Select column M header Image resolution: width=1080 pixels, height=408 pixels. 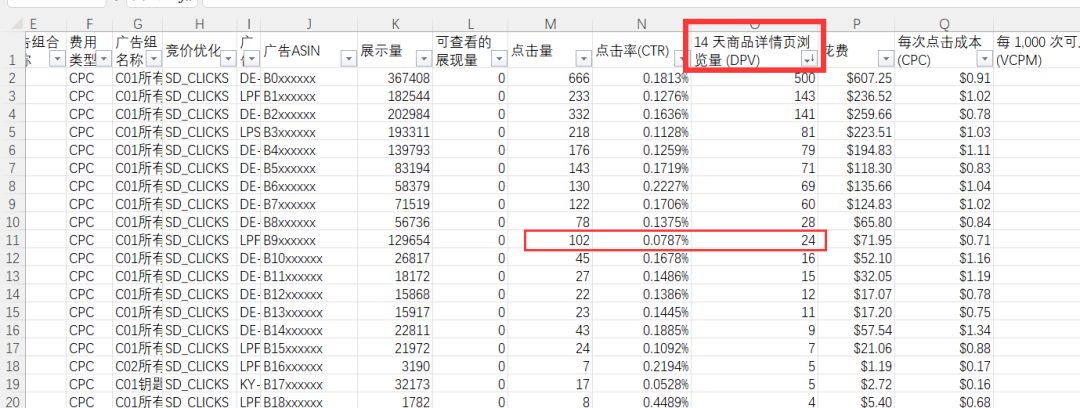pos(550,25)
